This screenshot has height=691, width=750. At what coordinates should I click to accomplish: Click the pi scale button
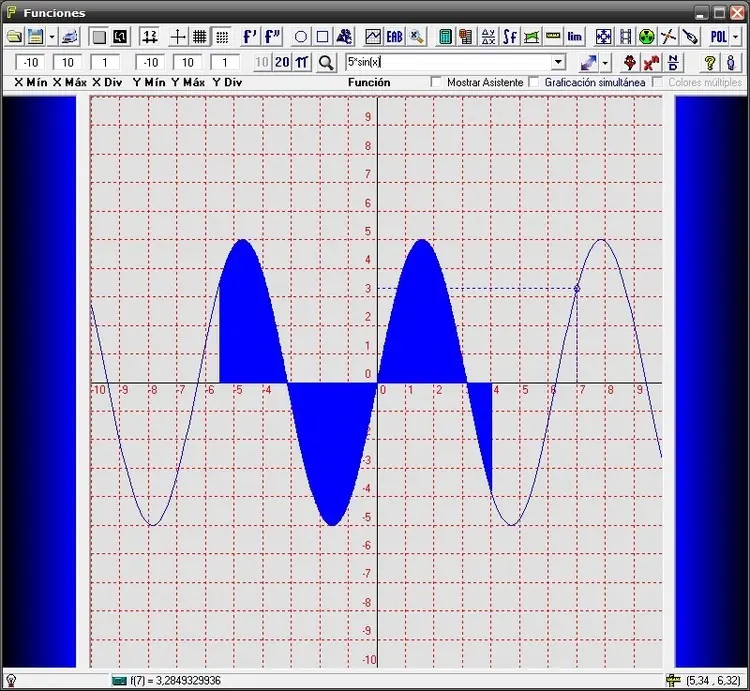(302, 62)
